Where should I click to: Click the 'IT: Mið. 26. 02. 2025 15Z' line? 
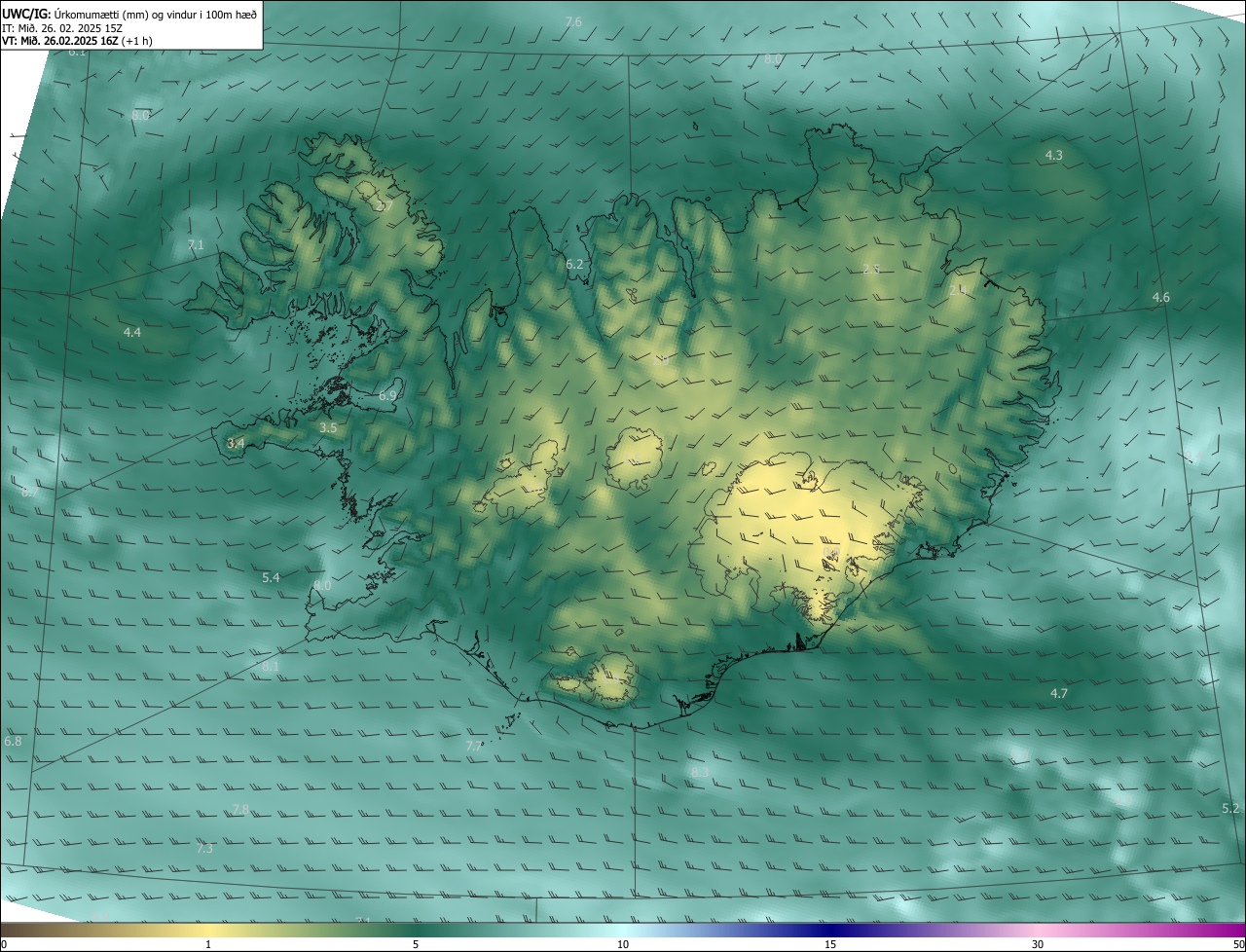click(x=60, y=27)
